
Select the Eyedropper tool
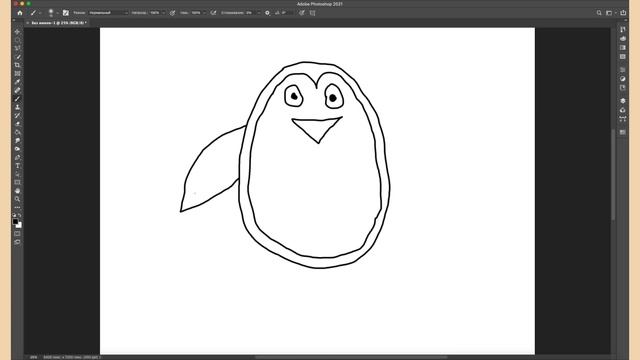[17, 82]
